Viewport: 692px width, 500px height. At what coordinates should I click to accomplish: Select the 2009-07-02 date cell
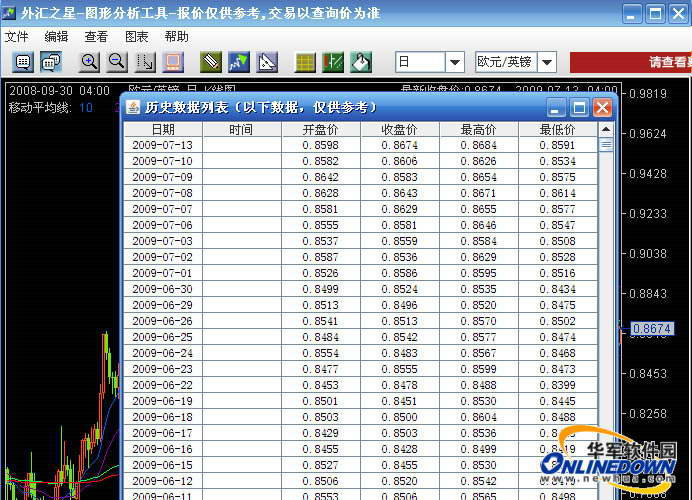(163, 257)
